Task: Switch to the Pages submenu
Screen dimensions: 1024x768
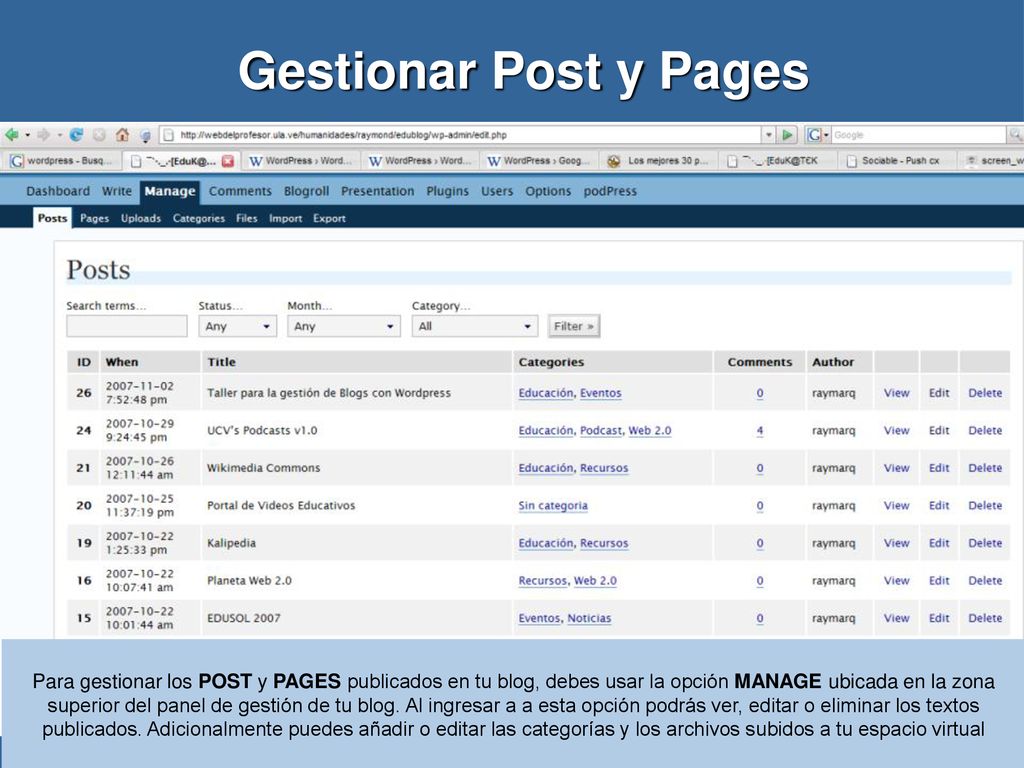Action: (x=95, y=218)
